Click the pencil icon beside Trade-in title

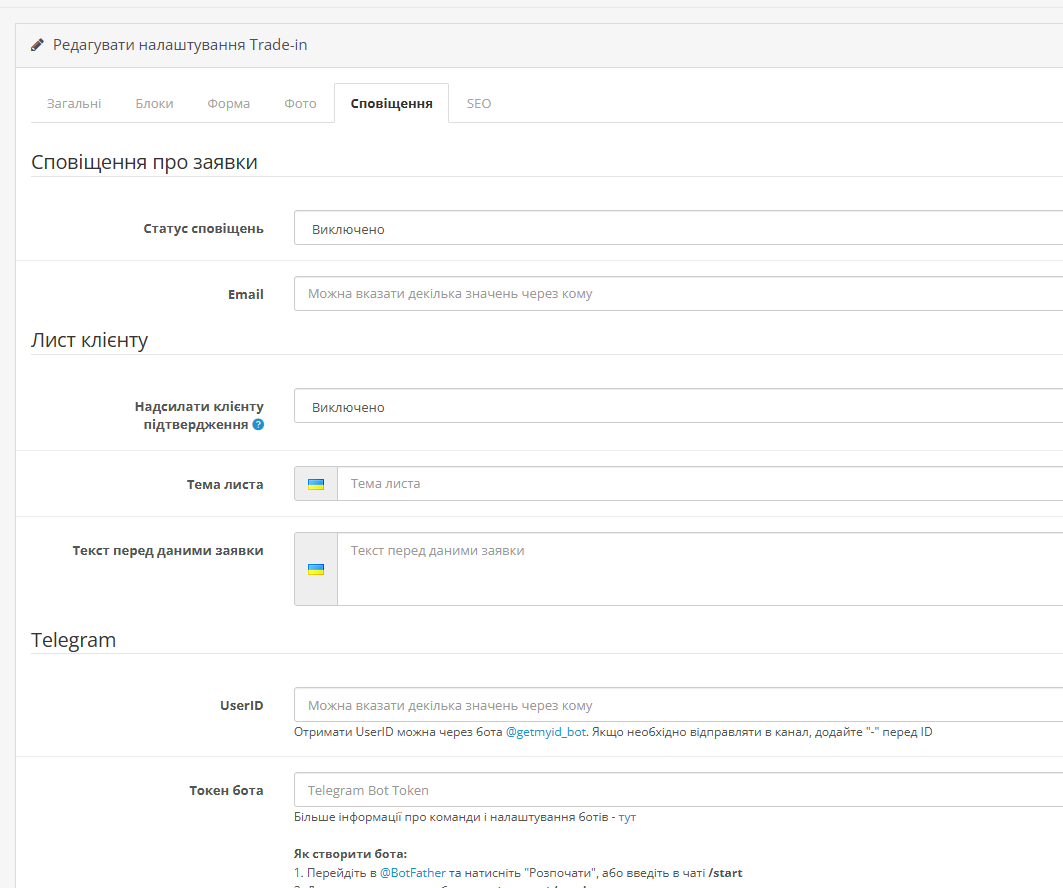coord(37,45)
